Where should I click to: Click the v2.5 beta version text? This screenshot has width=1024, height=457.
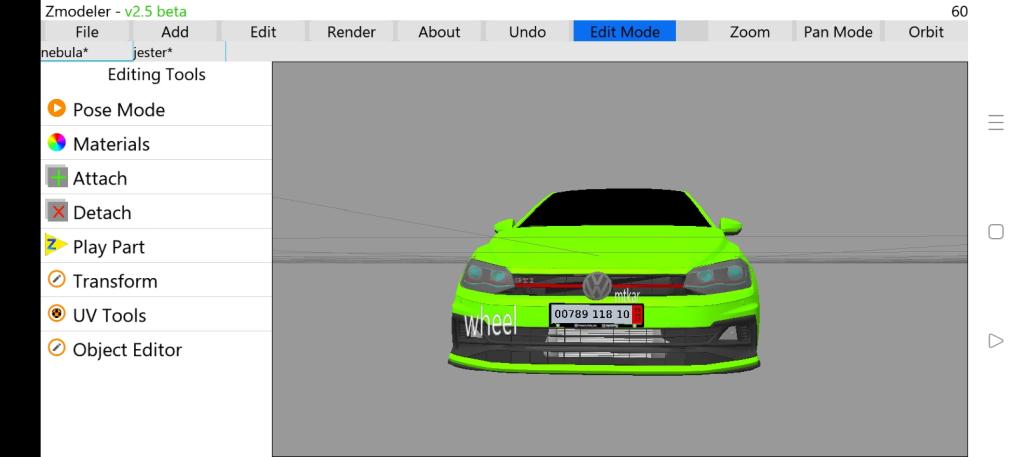pos(155,11)
